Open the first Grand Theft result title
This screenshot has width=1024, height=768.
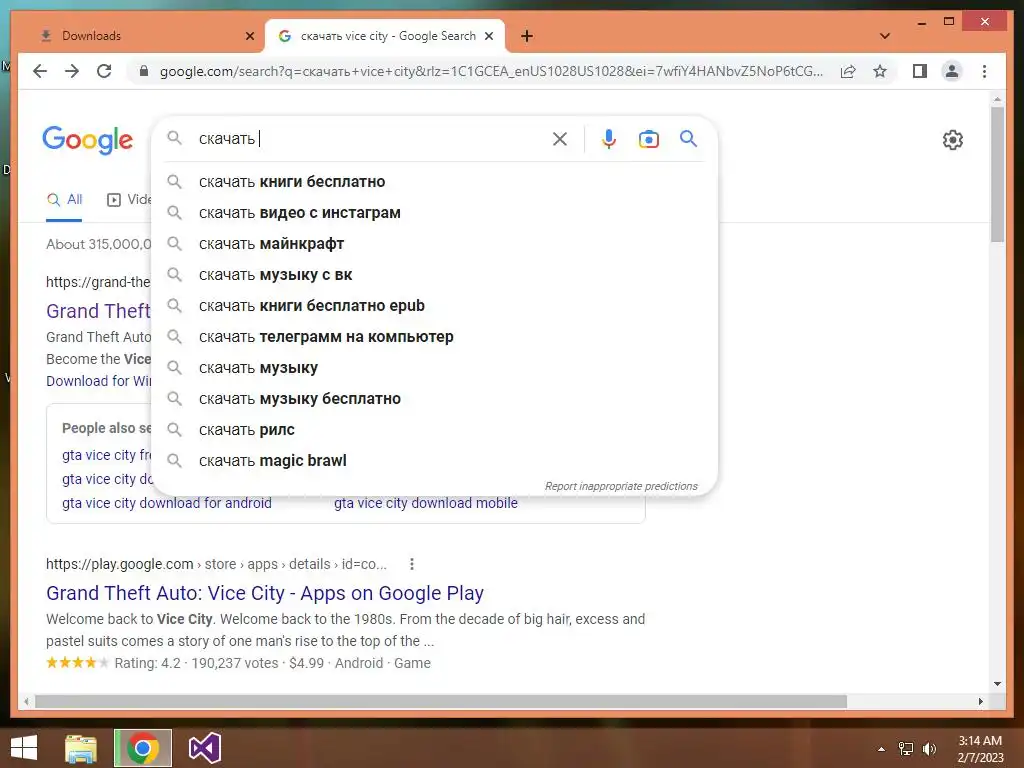[98, 312]
